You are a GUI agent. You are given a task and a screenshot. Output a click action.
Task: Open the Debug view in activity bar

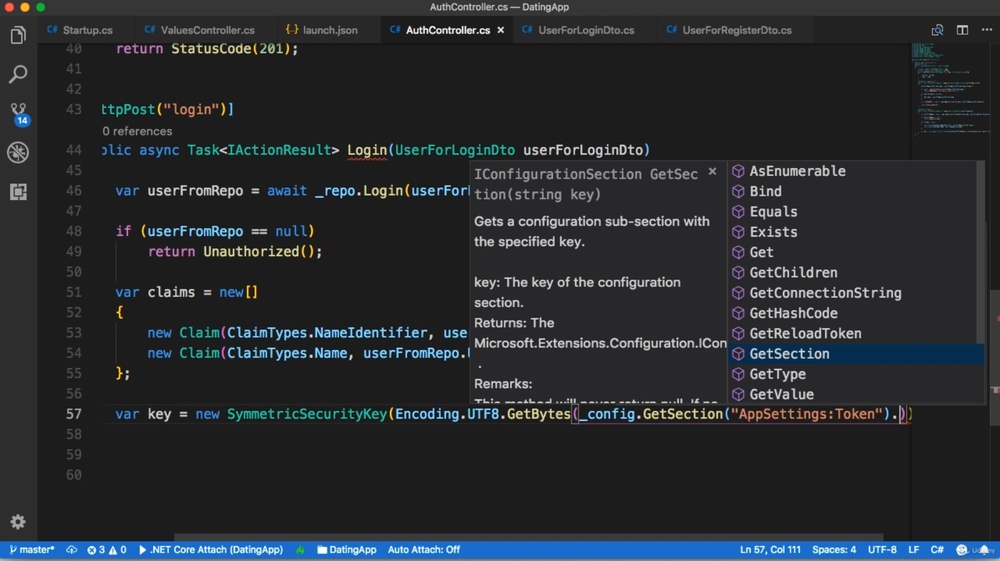click(18, 152)
